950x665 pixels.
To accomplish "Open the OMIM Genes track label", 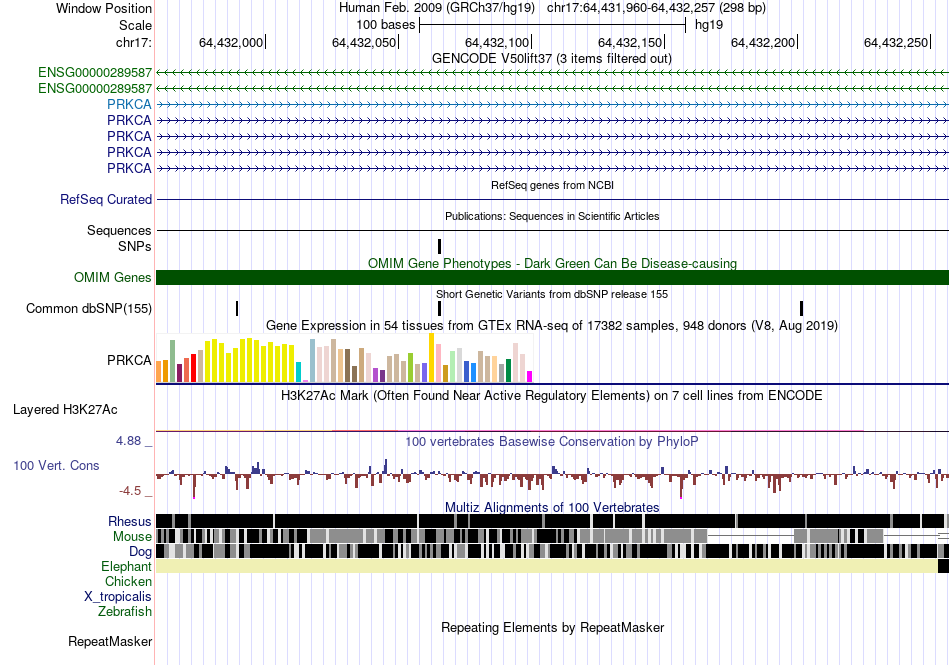I will tap(113, 277).
